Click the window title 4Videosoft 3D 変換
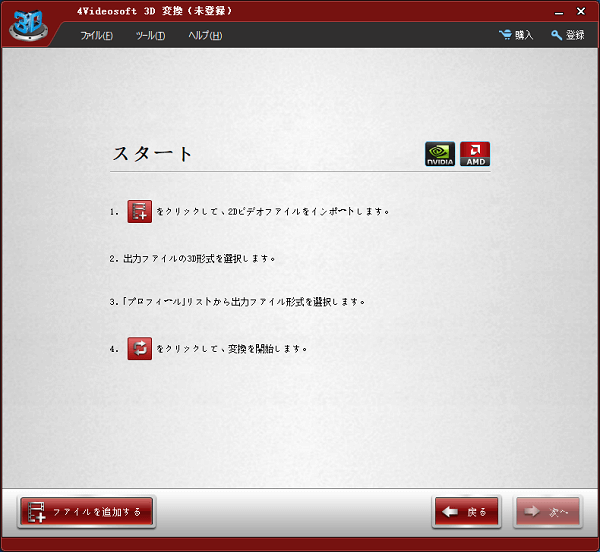 click(x=155, y=11)
